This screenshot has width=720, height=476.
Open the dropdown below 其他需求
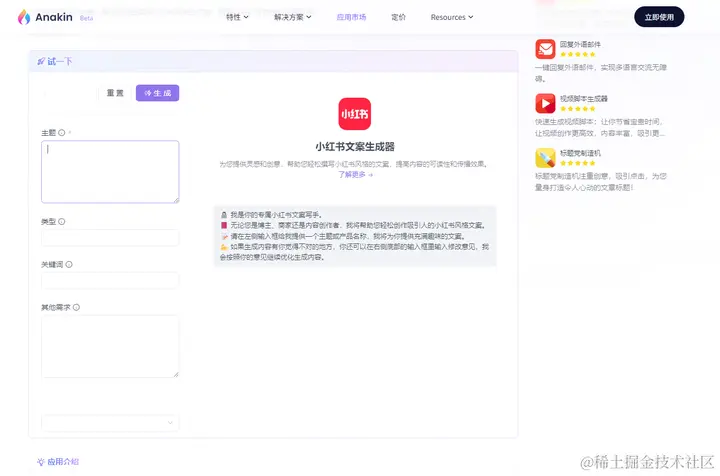pos(110,423)
